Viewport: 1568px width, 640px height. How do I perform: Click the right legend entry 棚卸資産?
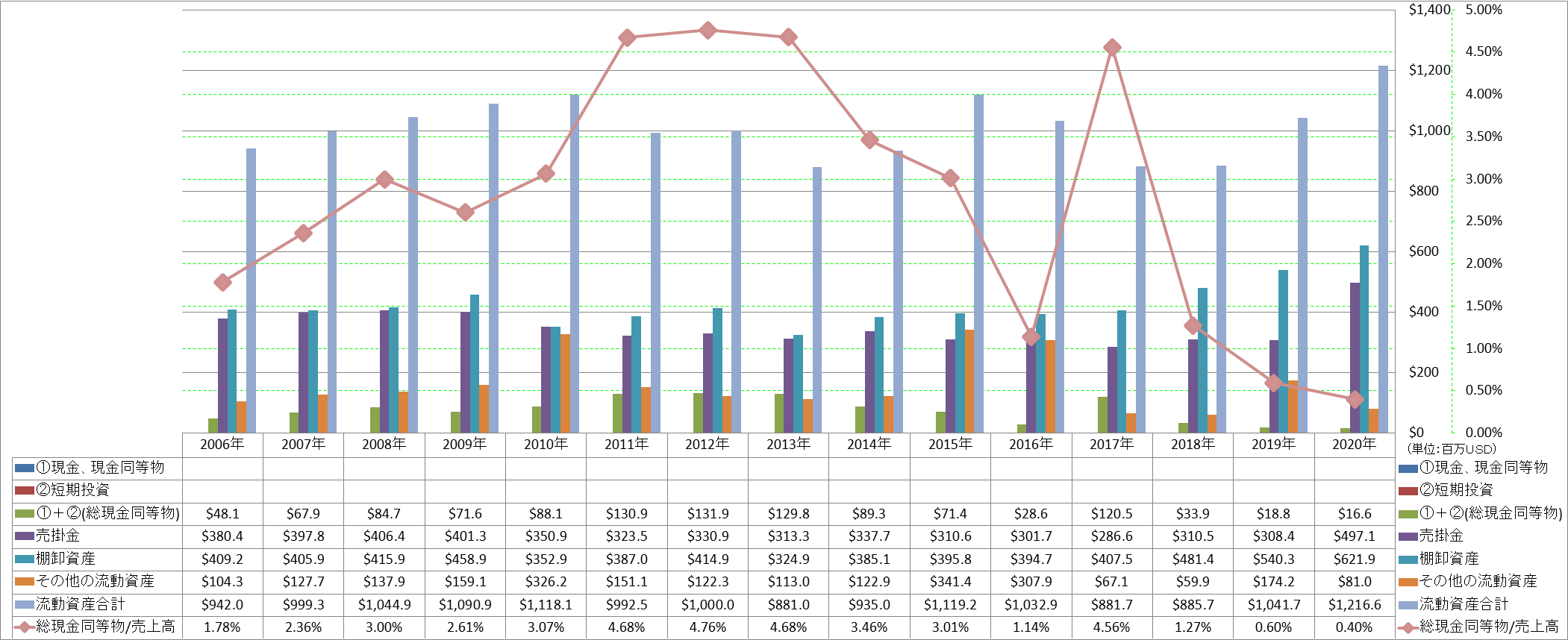click(x=1438, y=559)
